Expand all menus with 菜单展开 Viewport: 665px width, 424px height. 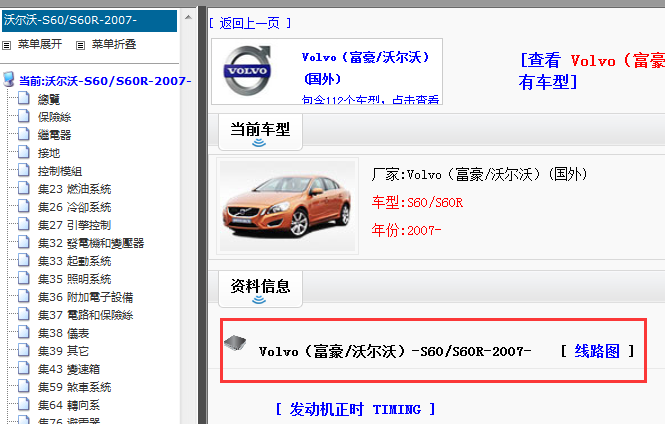click(x=40, y=44)
